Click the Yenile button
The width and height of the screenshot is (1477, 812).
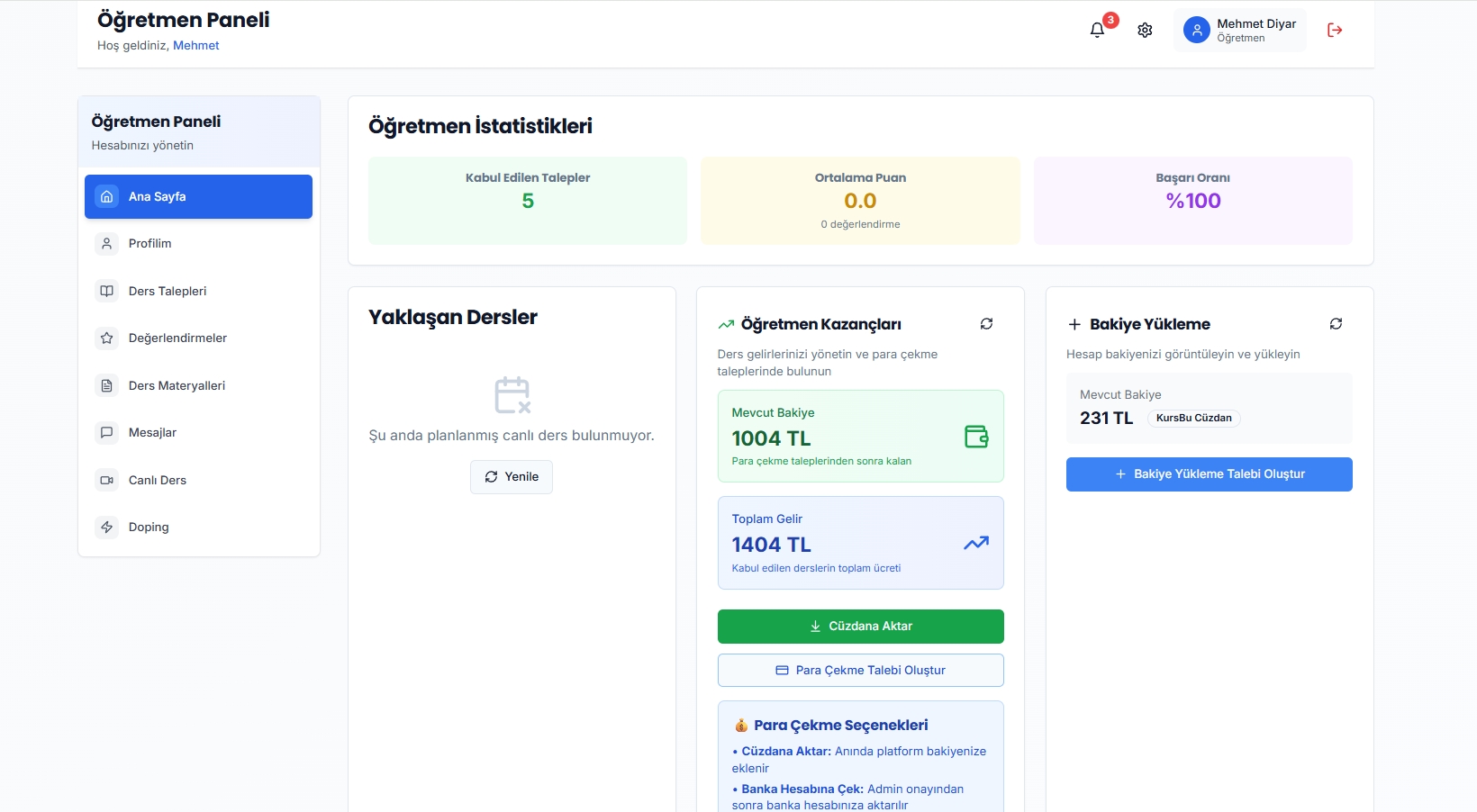[x=512, y=477]
